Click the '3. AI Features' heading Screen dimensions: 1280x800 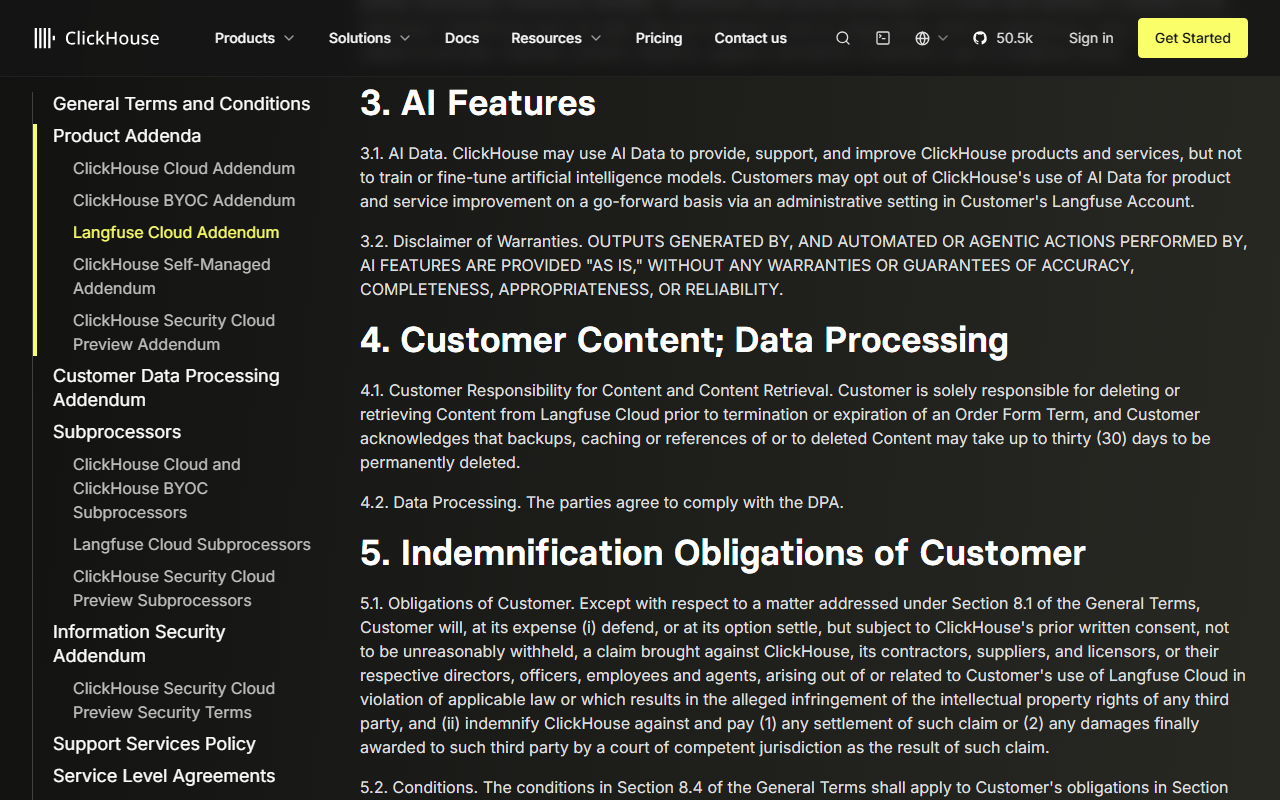click(478, 103)
